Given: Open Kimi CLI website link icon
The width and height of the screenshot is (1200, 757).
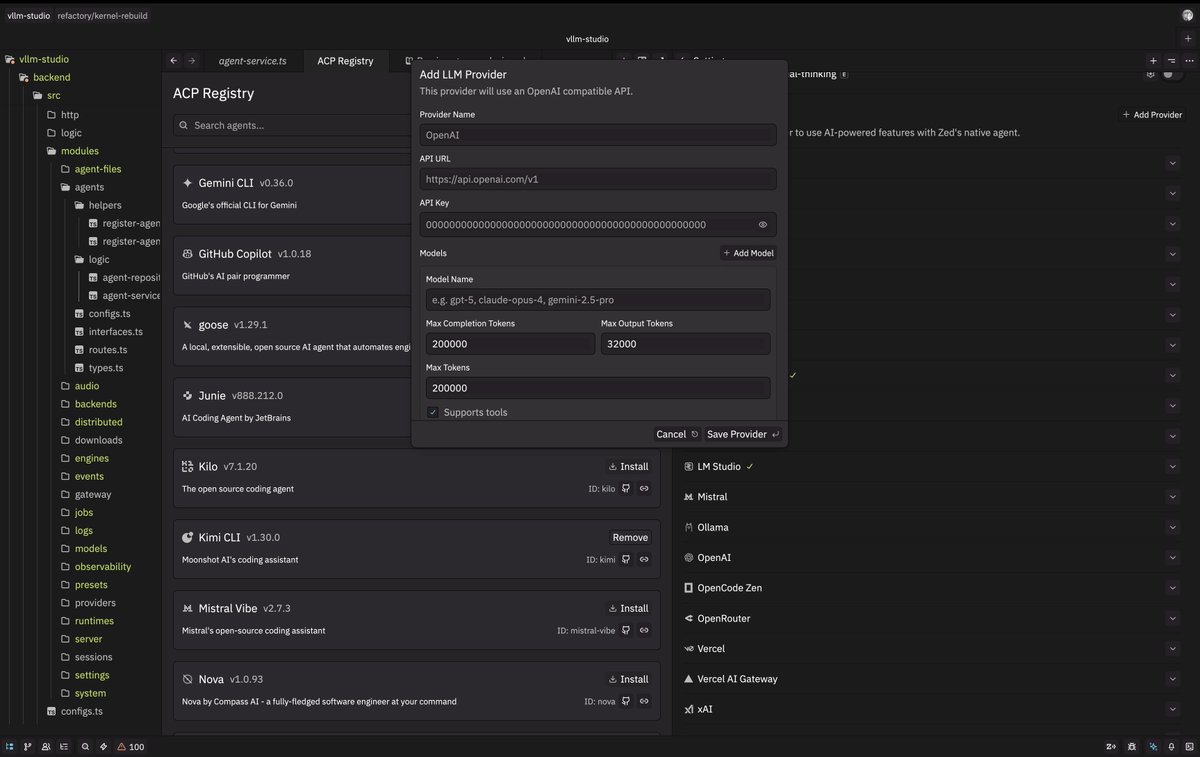Looking at the screenshot, I should point(644,560).
